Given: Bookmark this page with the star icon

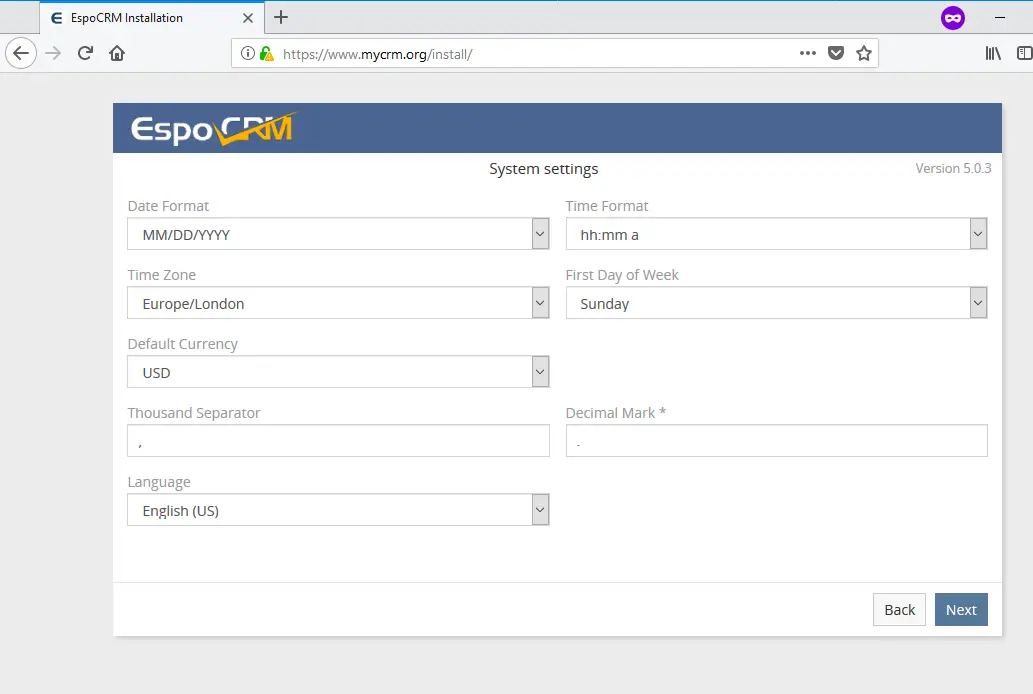Looking at the screenshot, I should click(x=864, y=53).
